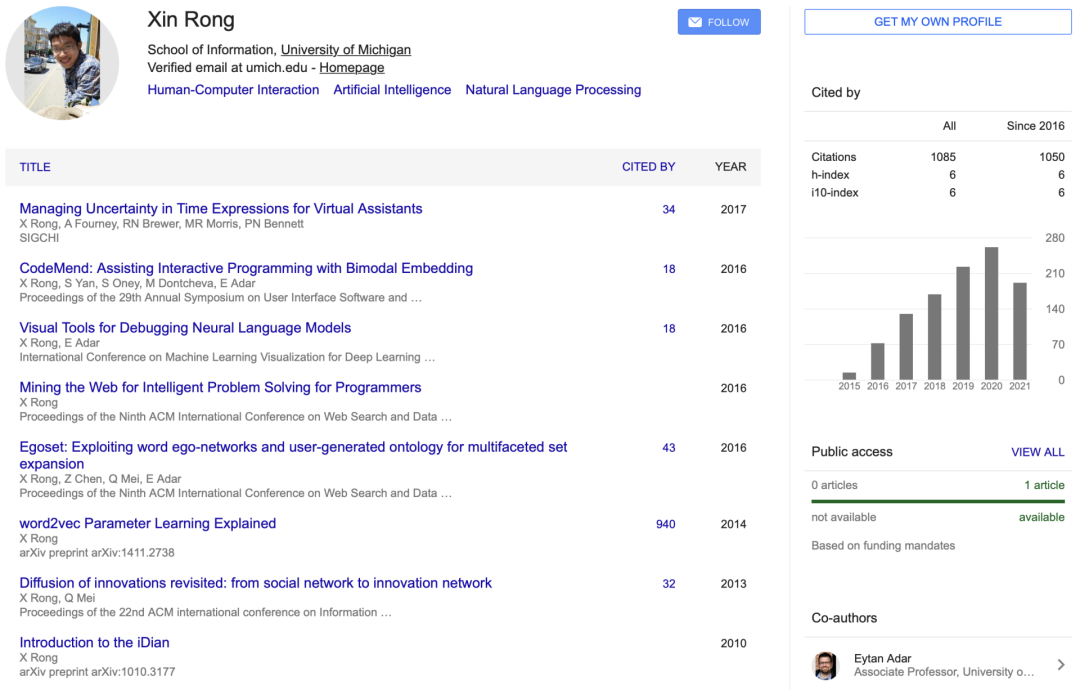The height and width of the screenshot is (690, 1080).
Task: Click the green public access progress bar
Action: coord(937,501)
